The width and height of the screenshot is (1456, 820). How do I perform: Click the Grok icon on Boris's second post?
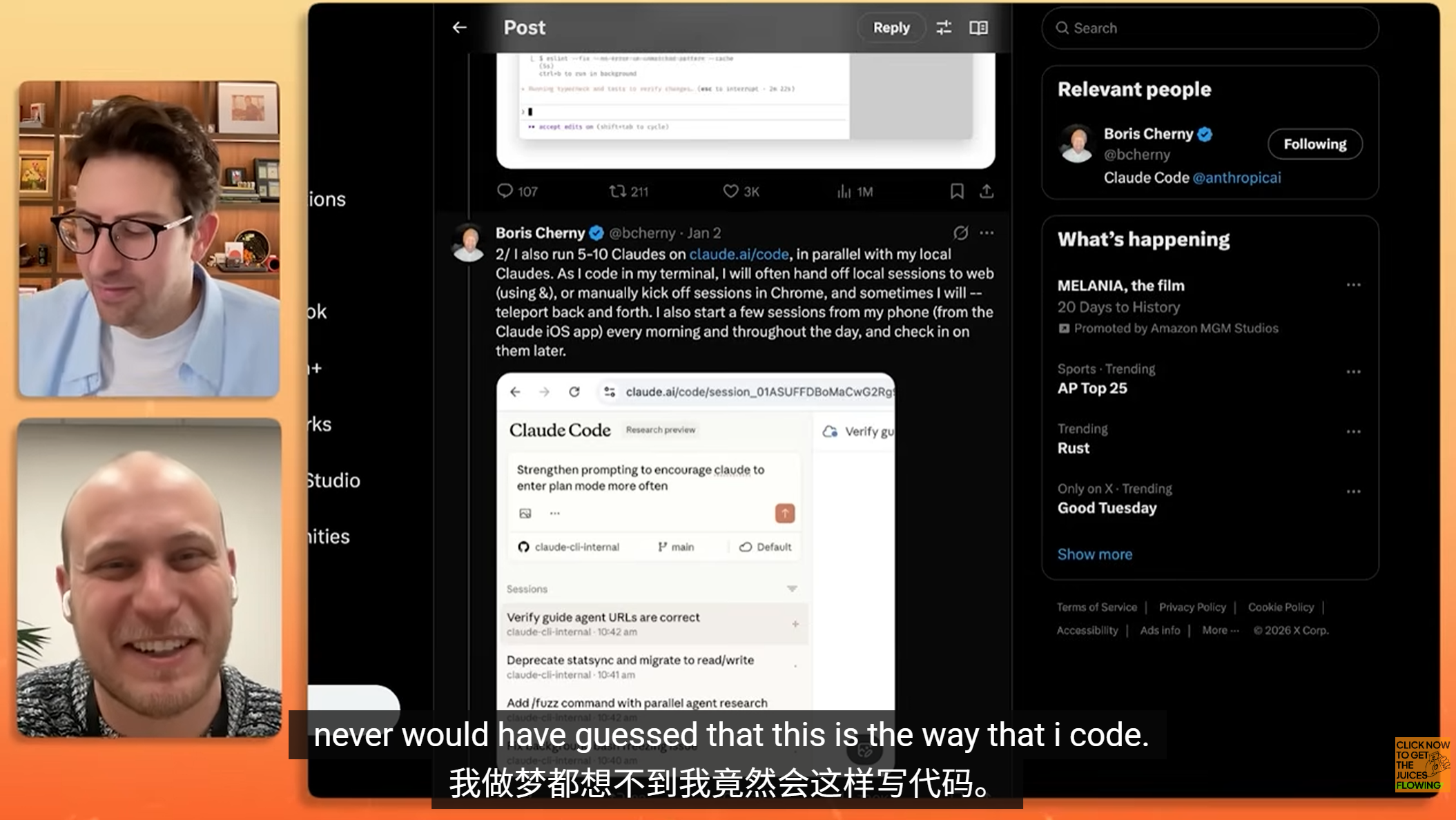click(960, 233)
